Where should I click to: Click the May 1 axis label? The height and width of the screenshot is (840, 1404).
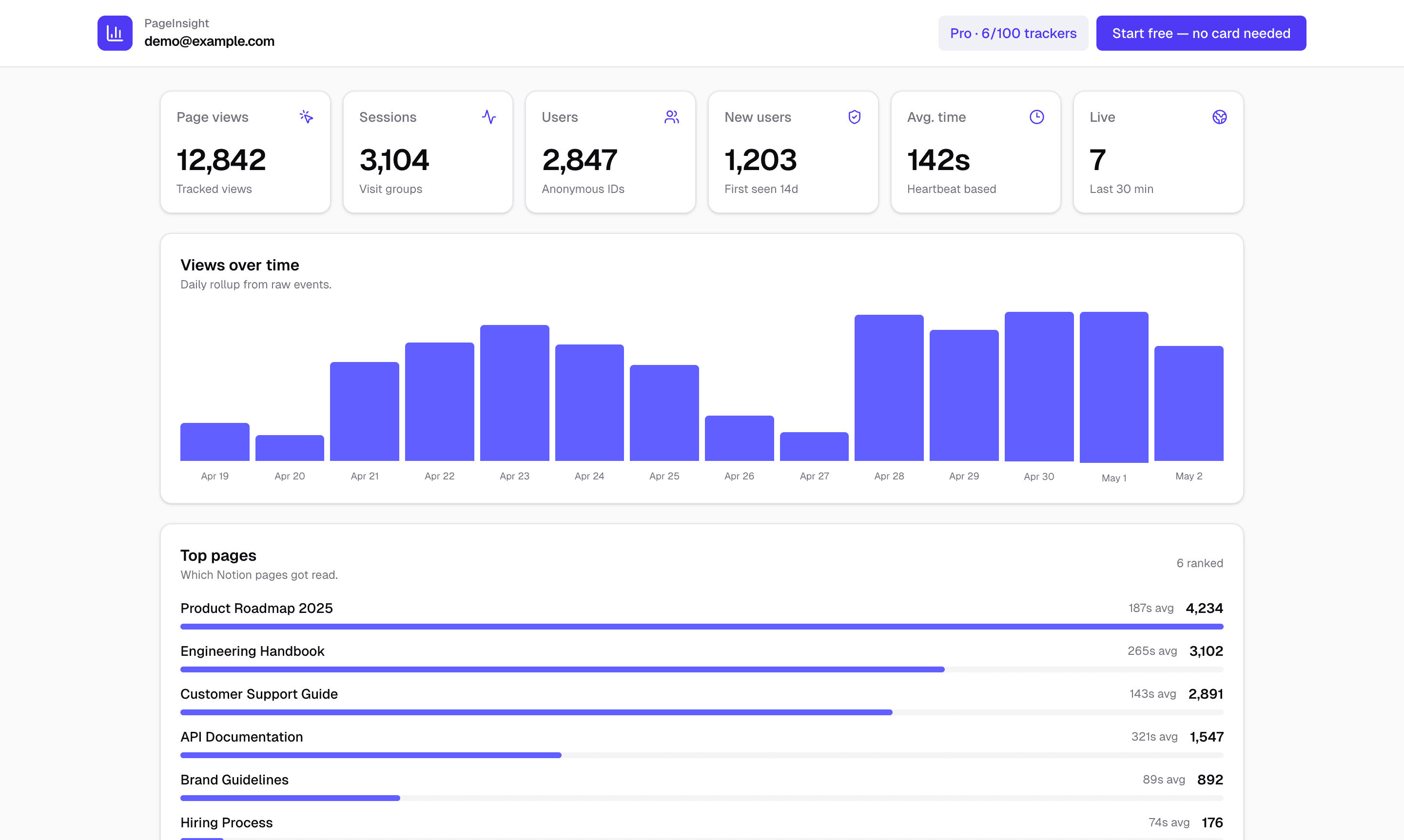[1114, 477]
